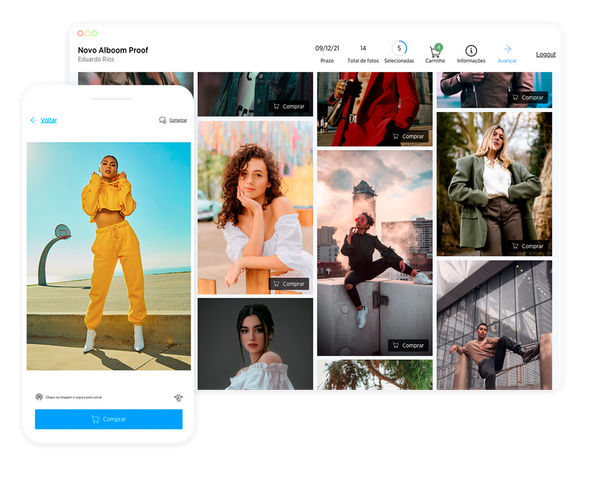Click Comprar on the green blazer photo
The image size is (600, 477).
527,245
